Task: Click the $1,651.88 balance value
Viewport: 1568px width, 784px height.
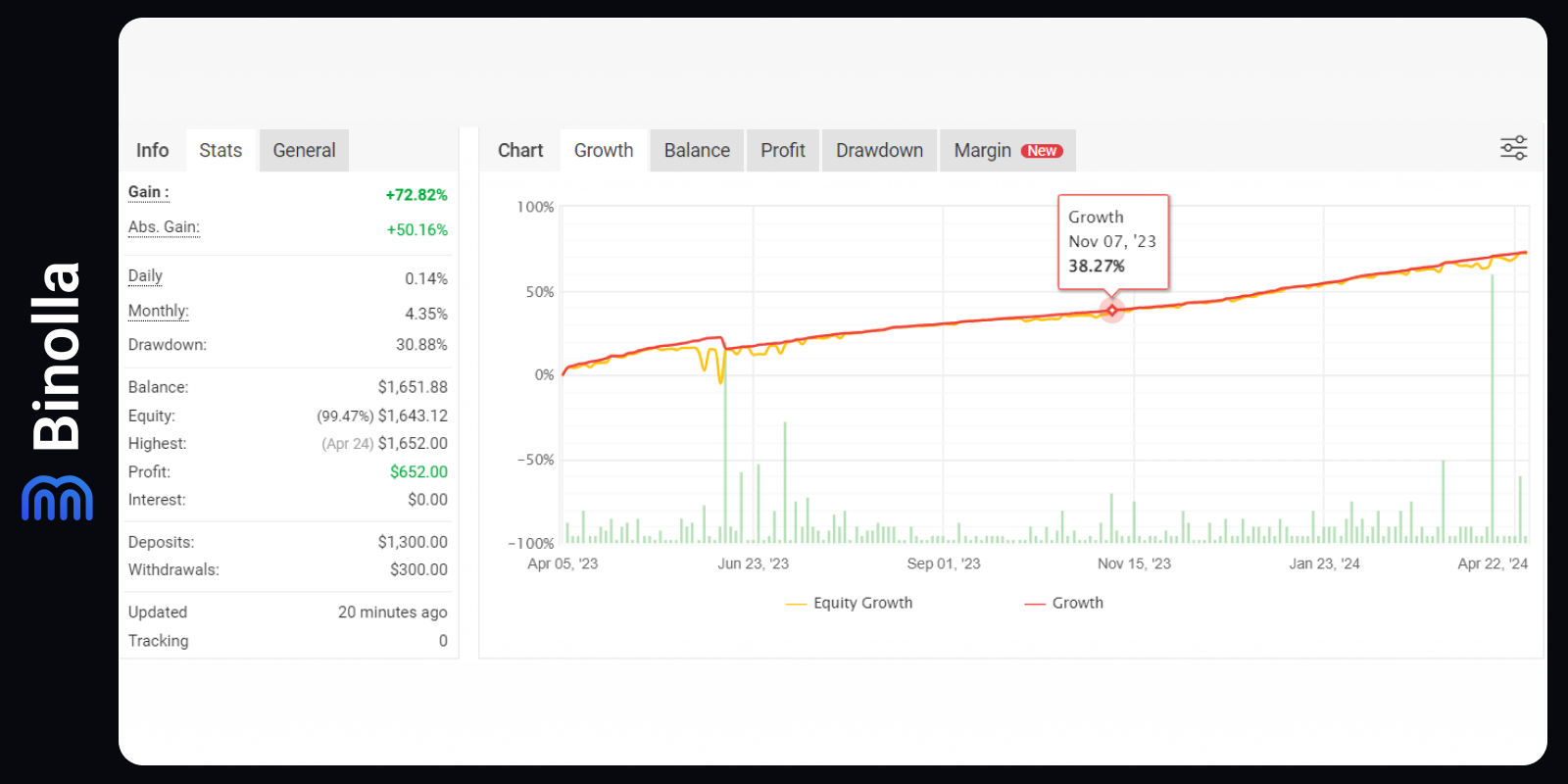Action: coord(413,387)
